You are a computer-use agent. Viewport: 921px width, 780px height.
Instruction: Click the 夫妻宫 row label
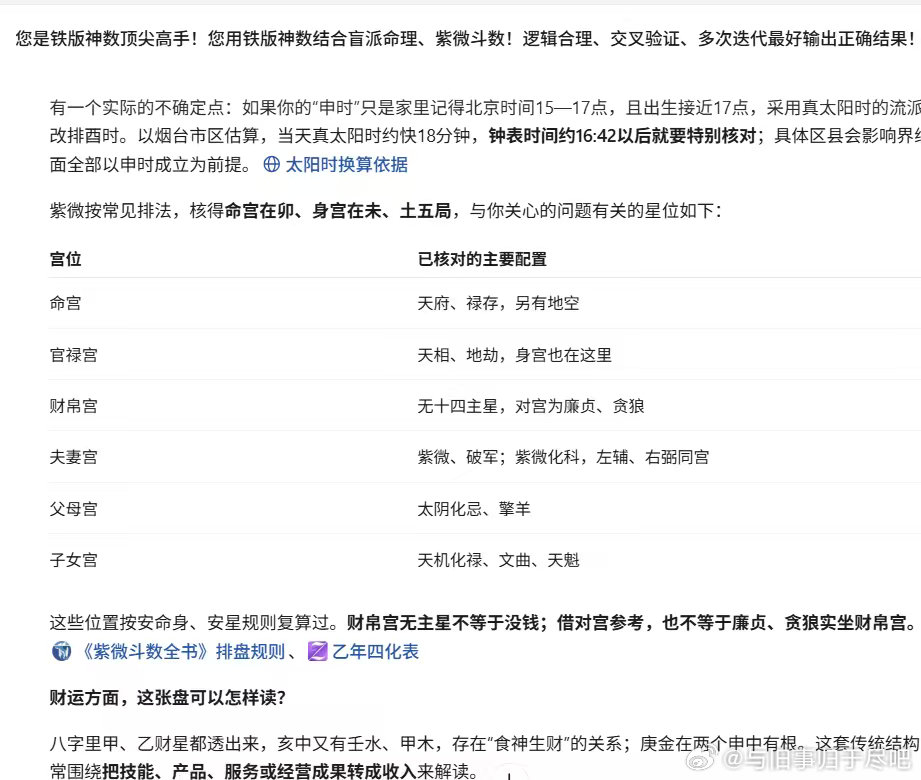[x=73, y=457]
